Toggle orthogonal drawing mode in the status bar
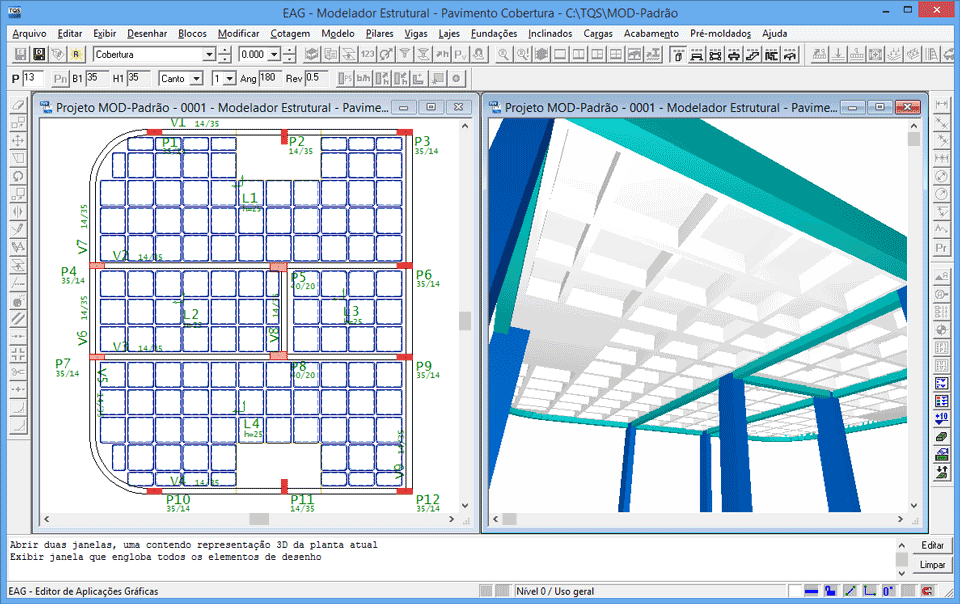This screenshot has height=604, width=960. (x=870, y=589)
